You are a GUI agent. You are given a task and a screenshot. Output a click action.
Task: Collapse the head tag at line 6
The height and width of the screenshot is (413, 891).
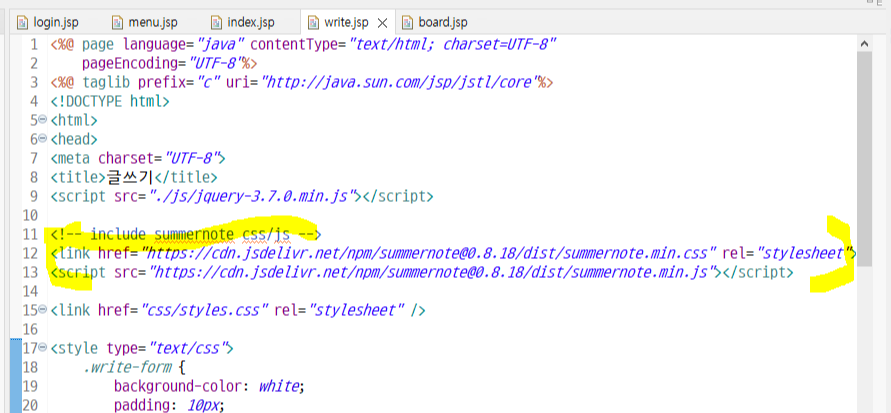click(43, 139)
